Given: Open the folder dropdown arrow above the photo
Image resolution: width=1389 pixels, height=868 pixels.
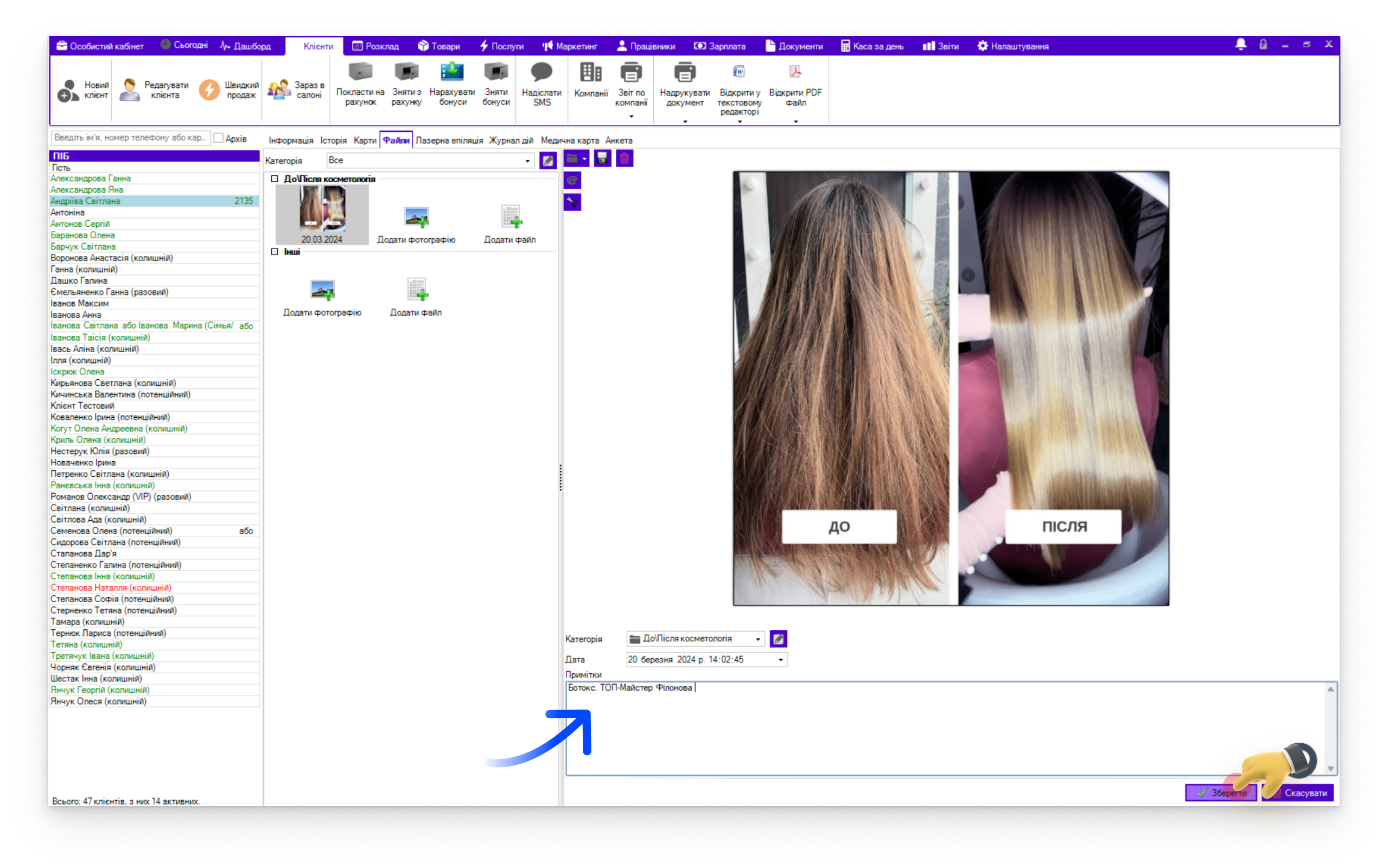Looking at the screenshot, I should 584,158.
